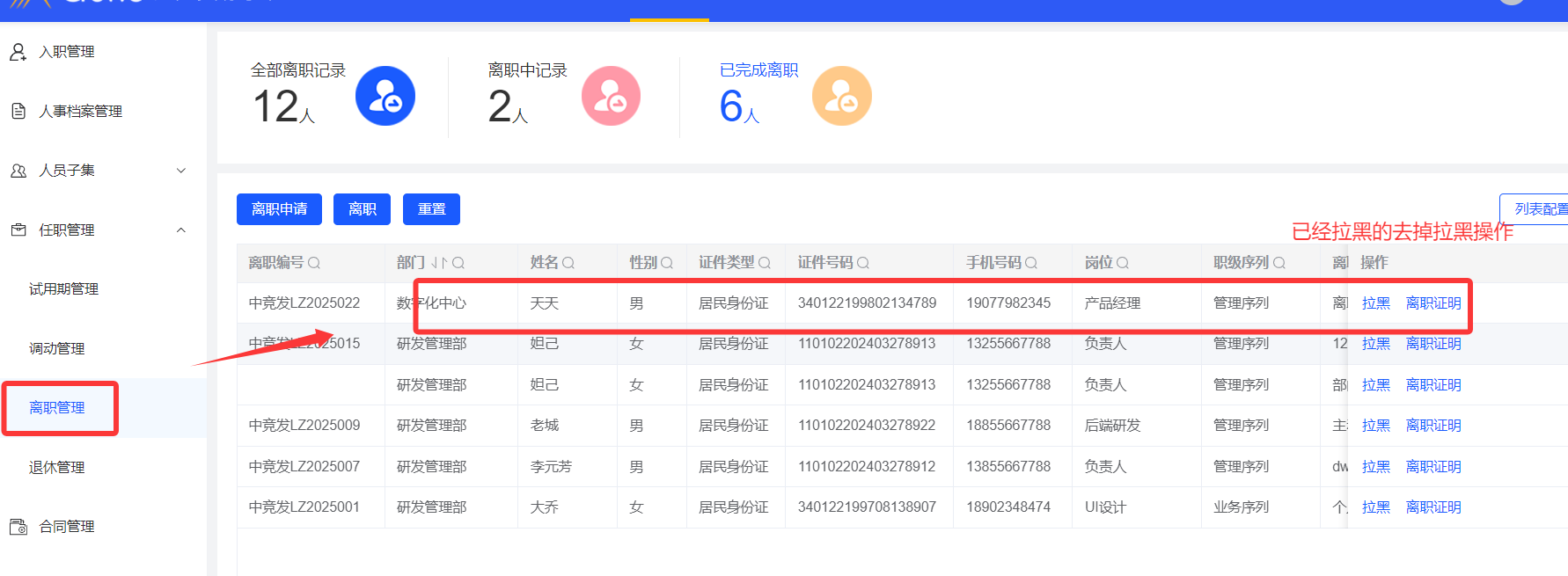The height and width of the screenshot is (576, 1568).
Task: Click 拉黑 link for 天天's row
Action: coord(1375,303)
